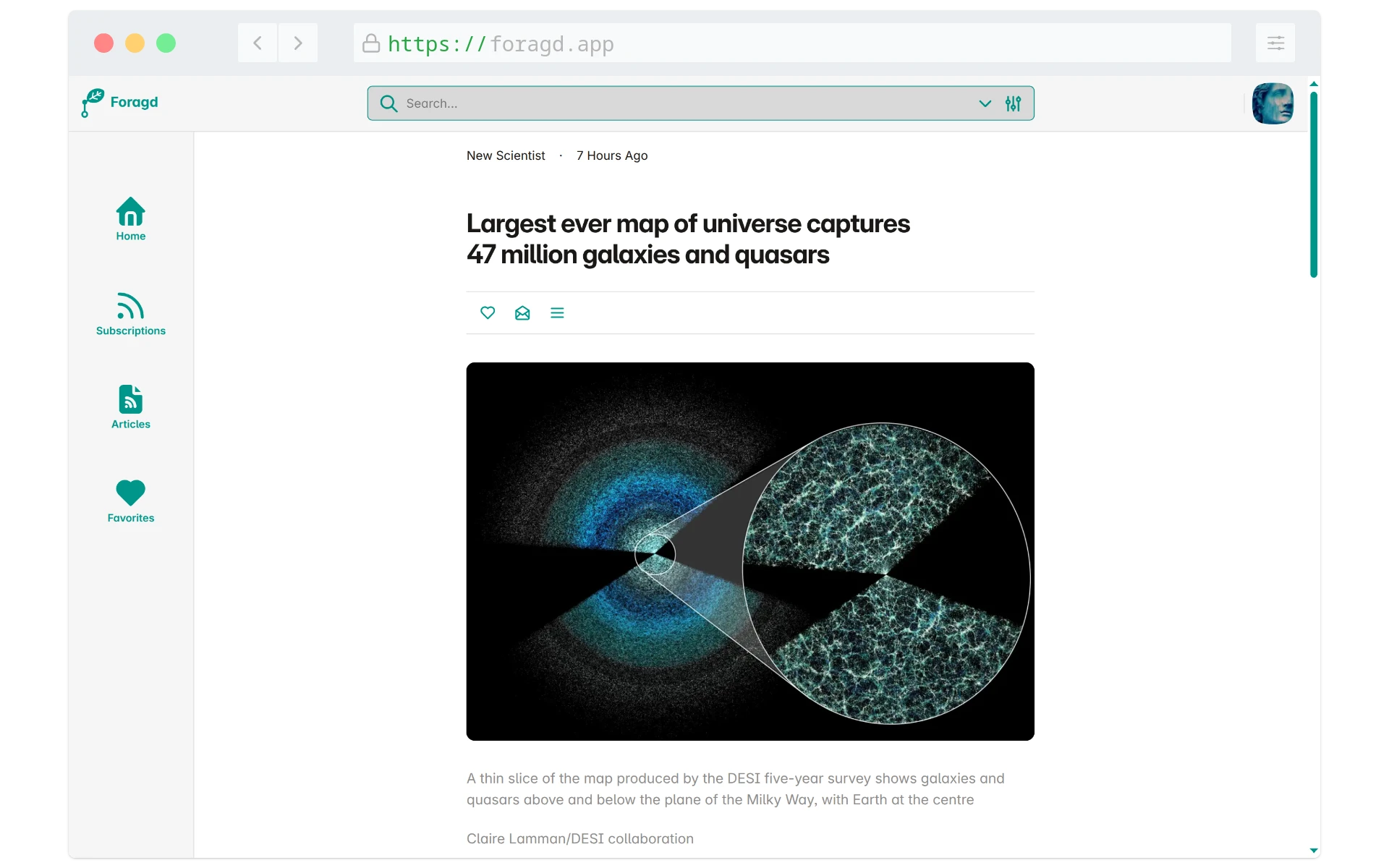The image size is (1389, 868).
Task: Click the padlock icon in address bar
Action: tap(371, 43)
